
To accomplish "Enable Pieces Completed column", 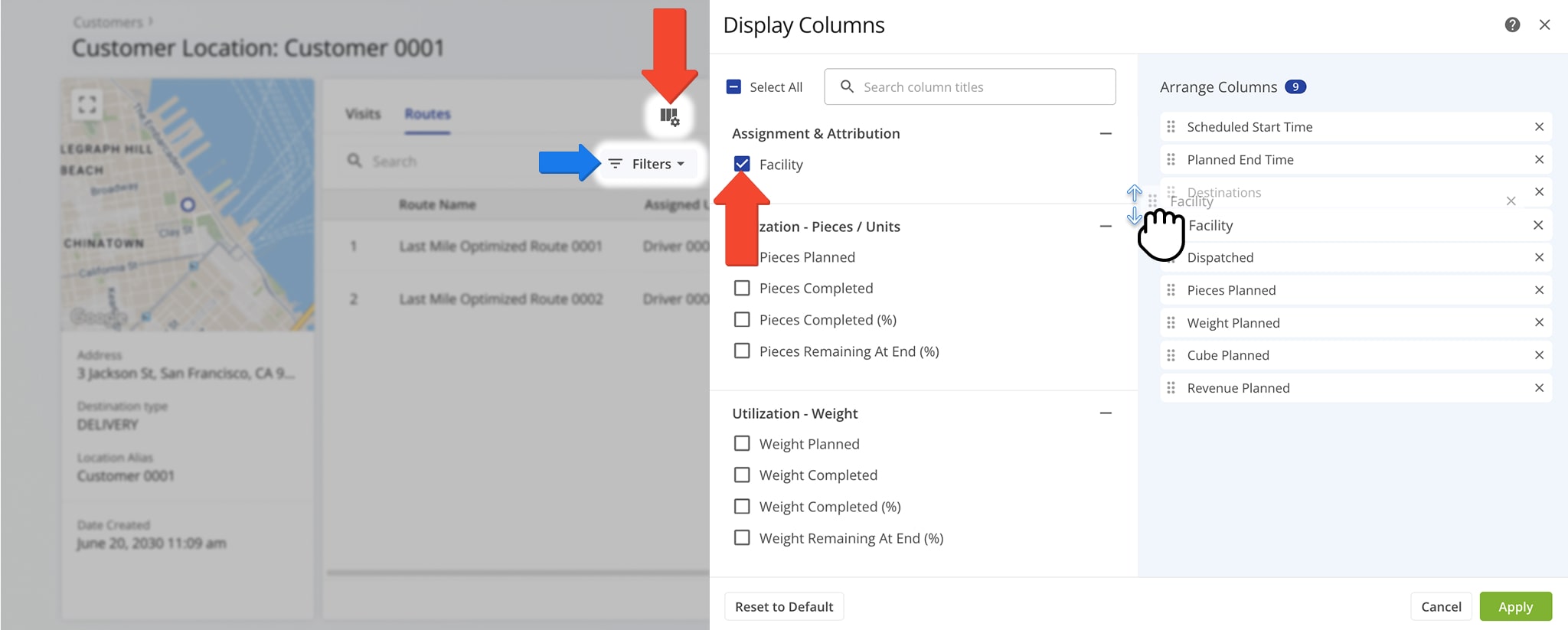I will pyautogui.click(x=742, y=288).
